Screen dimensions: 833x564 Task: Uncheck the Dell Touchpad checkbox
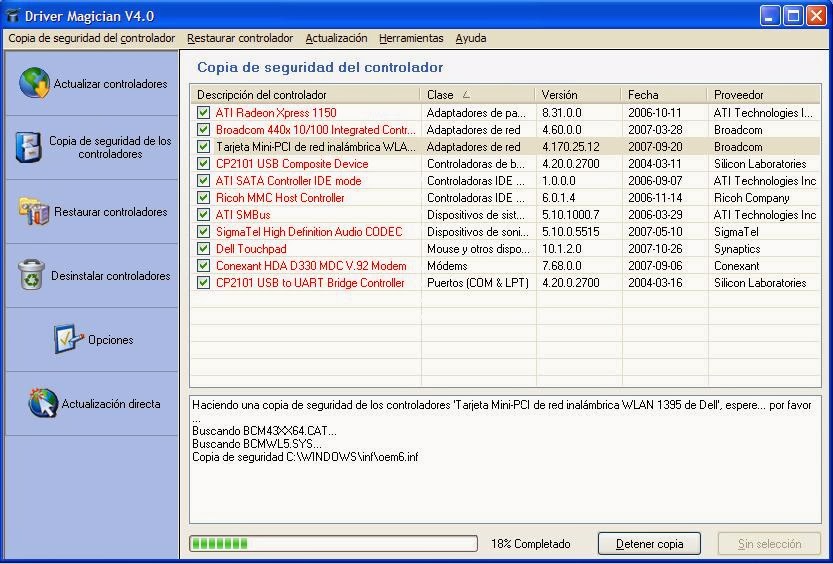(x=203, y=249)
